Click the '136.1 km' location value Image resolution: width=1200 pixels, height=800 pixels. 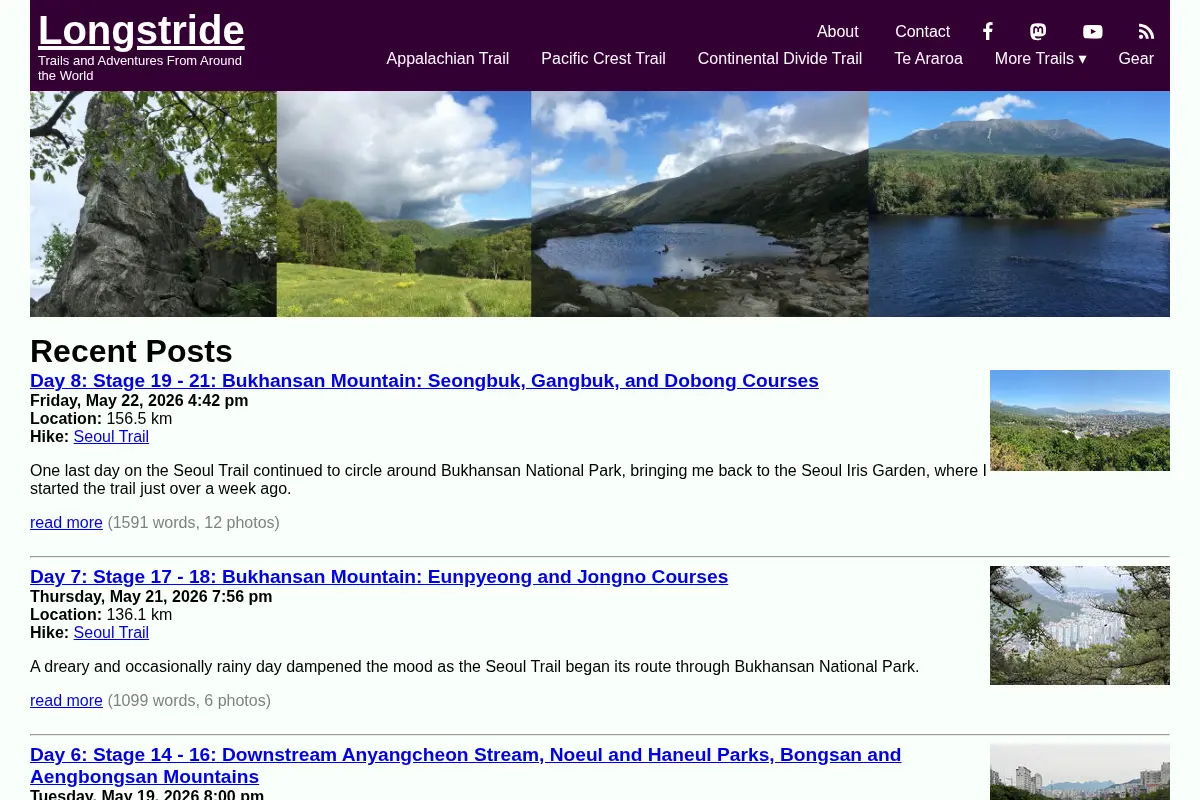[x=139, y=615]
